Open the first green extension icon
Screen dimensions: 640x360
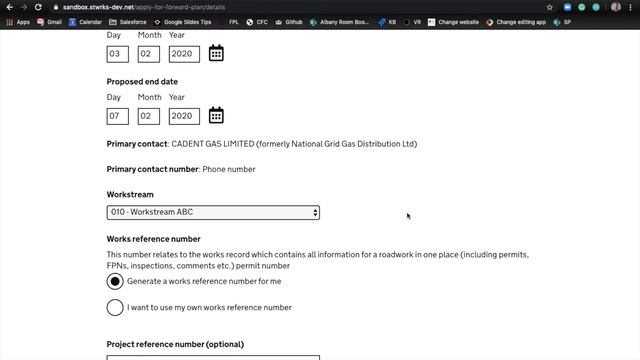click(x=582, y=7)
